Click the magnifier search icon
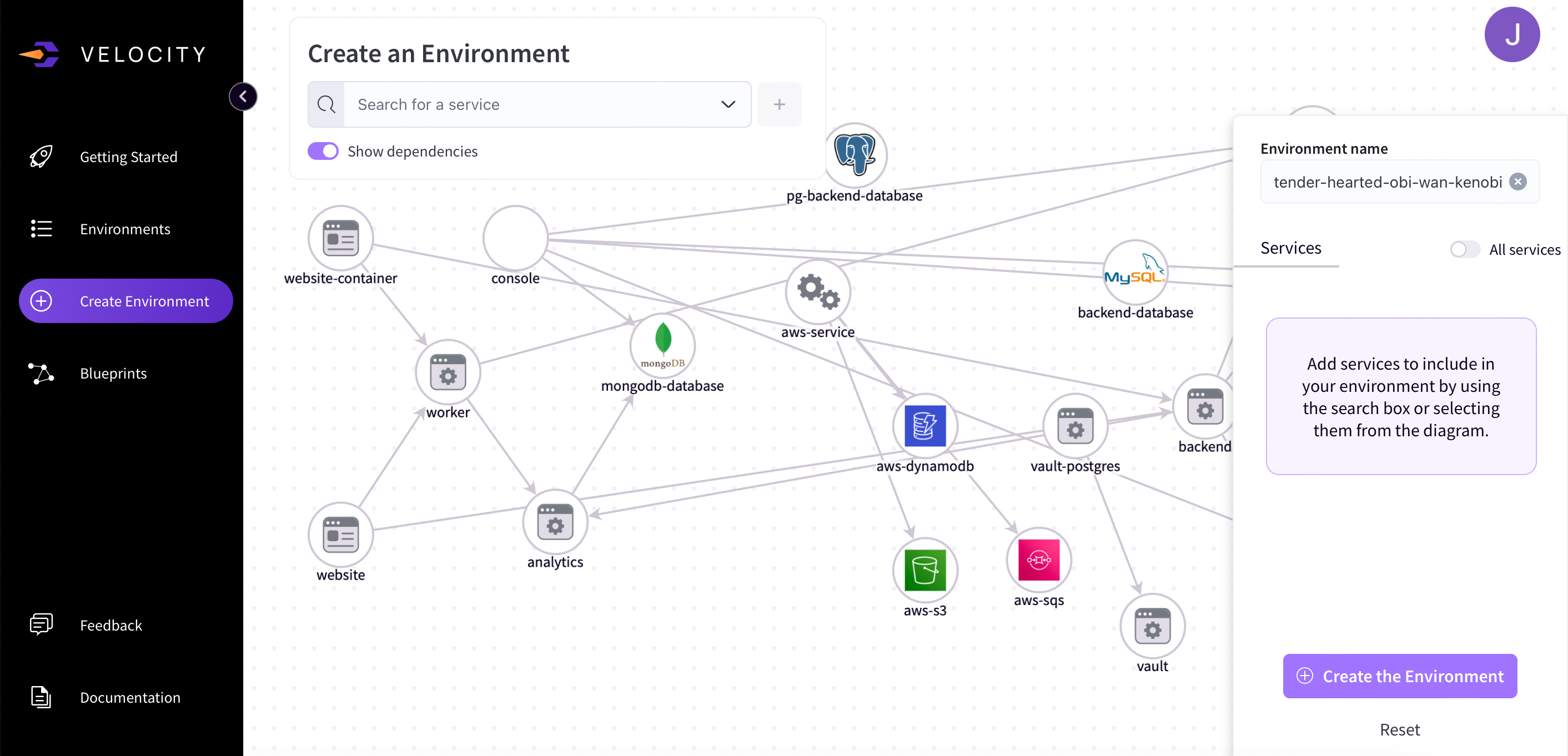 click(x=326, y=104)
